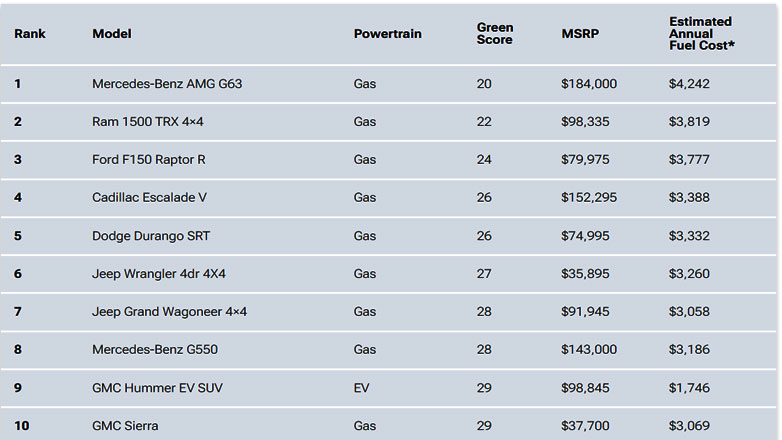
Task: Click the $1,746 annual fuel cost
Action: coord(689,388)
